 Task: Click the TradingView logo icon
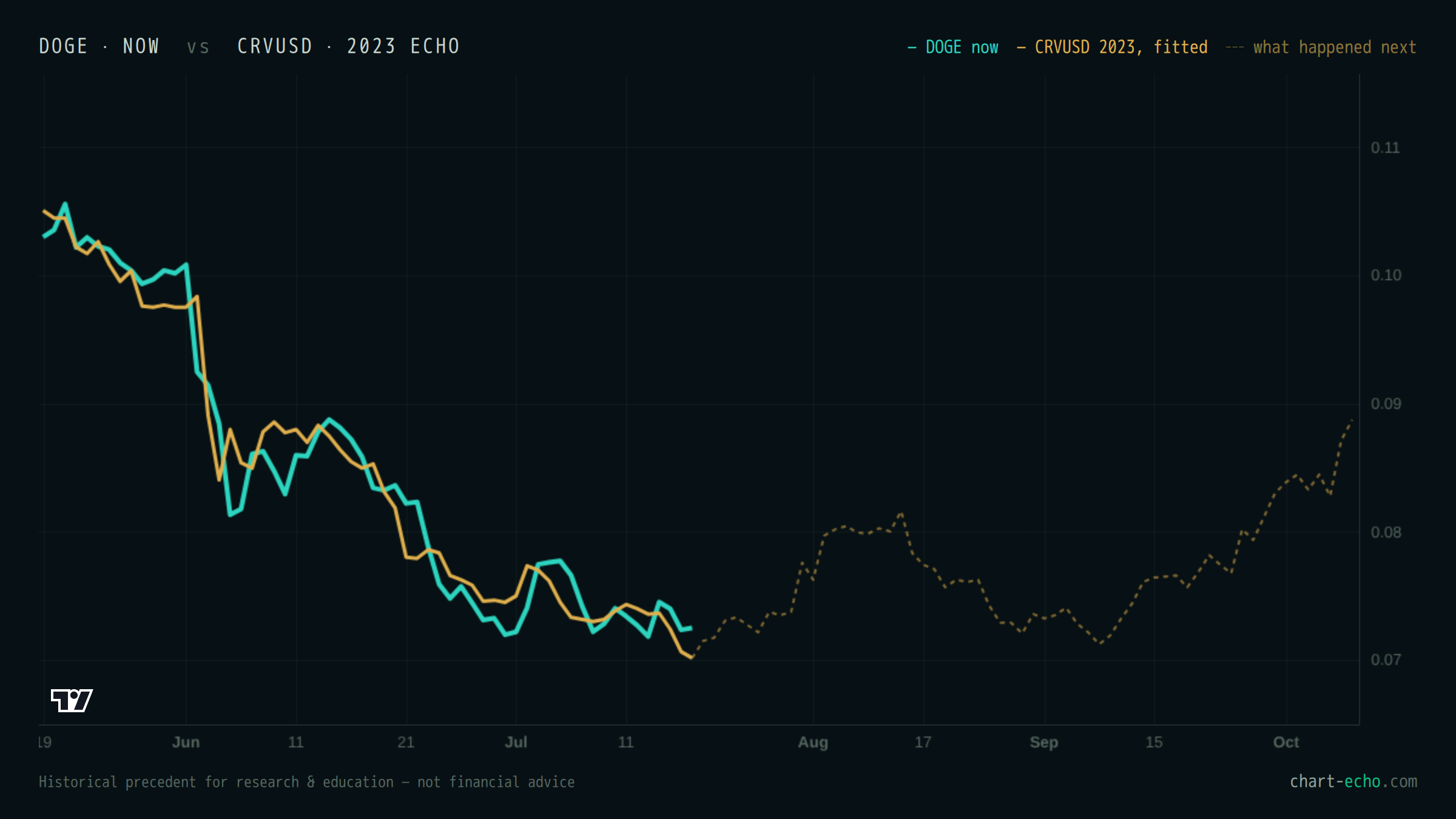click(x=72, y=700)
